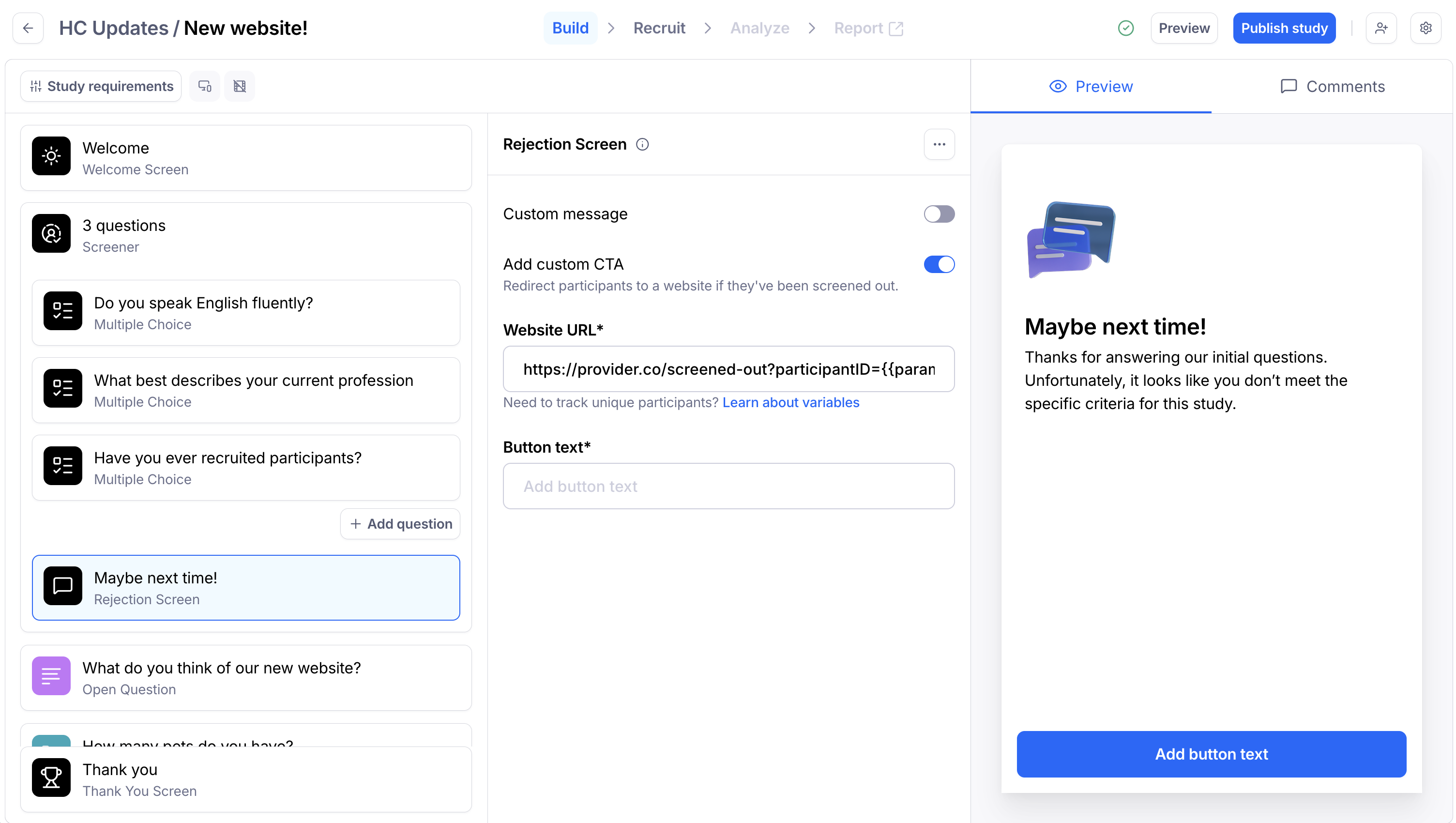Open the invite collaborators icon

(x=1381, y=28)
